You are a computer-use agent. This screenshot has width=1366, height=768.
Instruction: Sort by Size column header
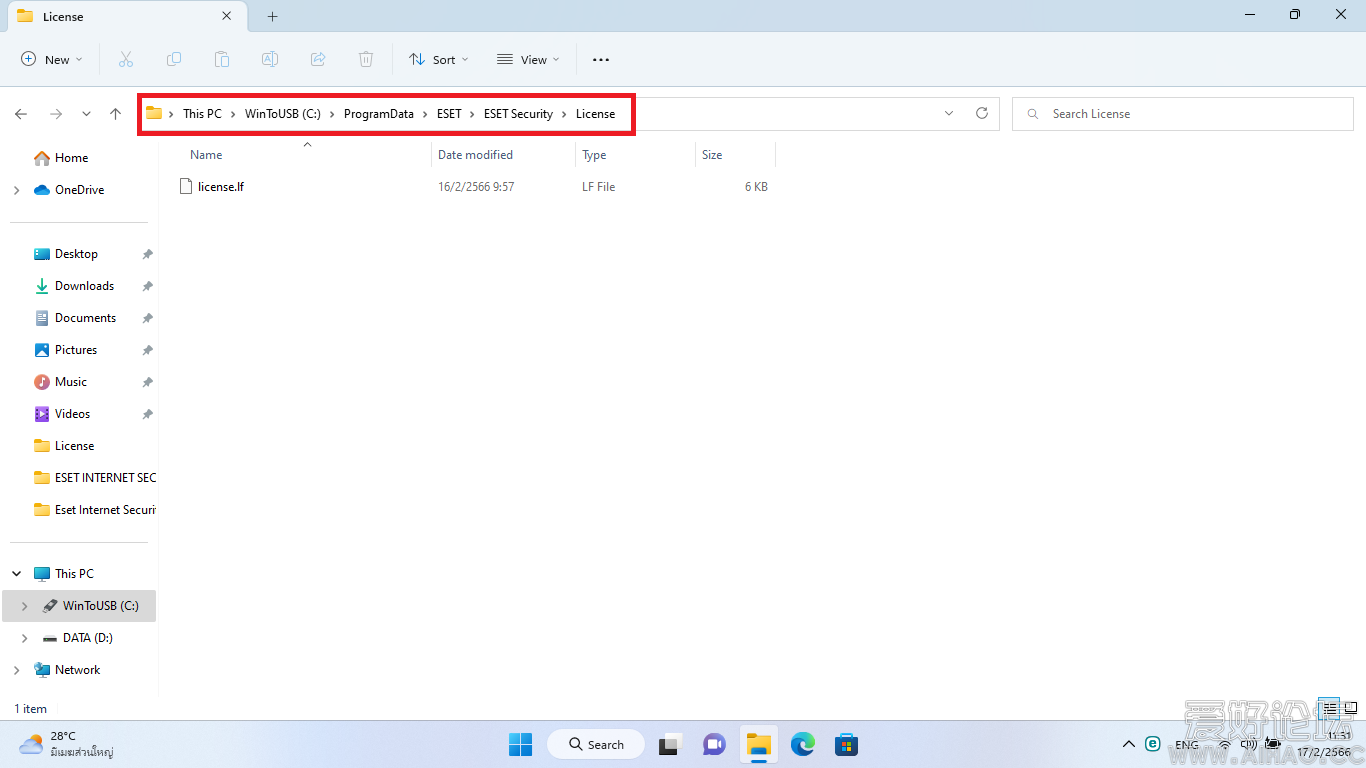click(x=712, y=155)
